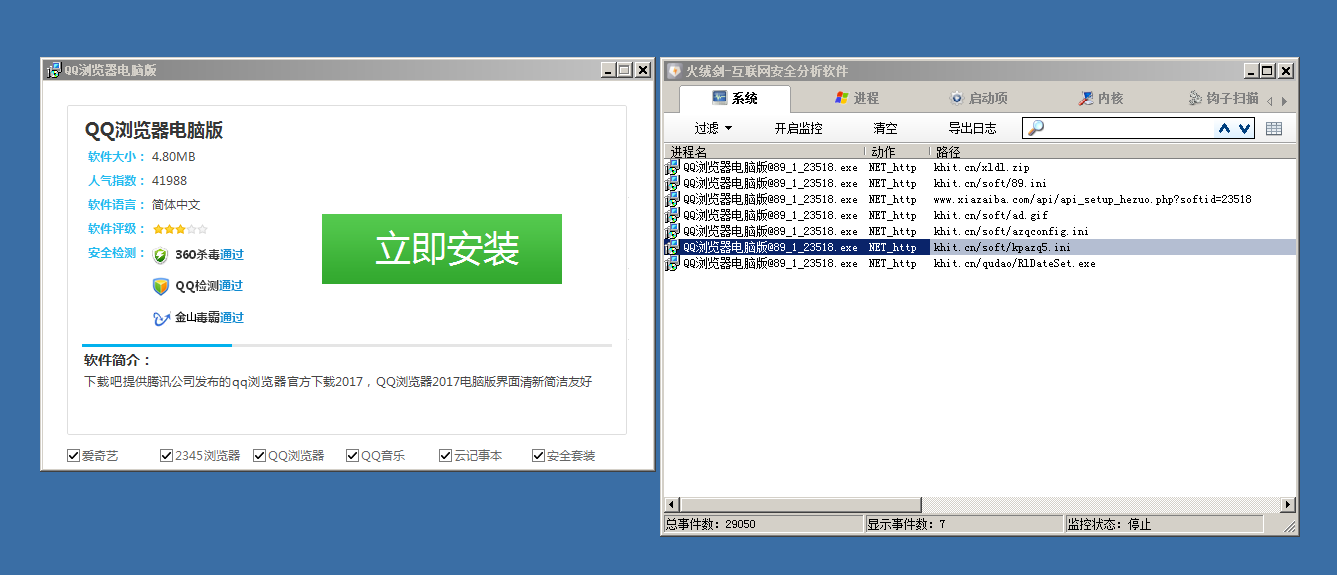Open the 启动项 tab

(x=978, y=98)
